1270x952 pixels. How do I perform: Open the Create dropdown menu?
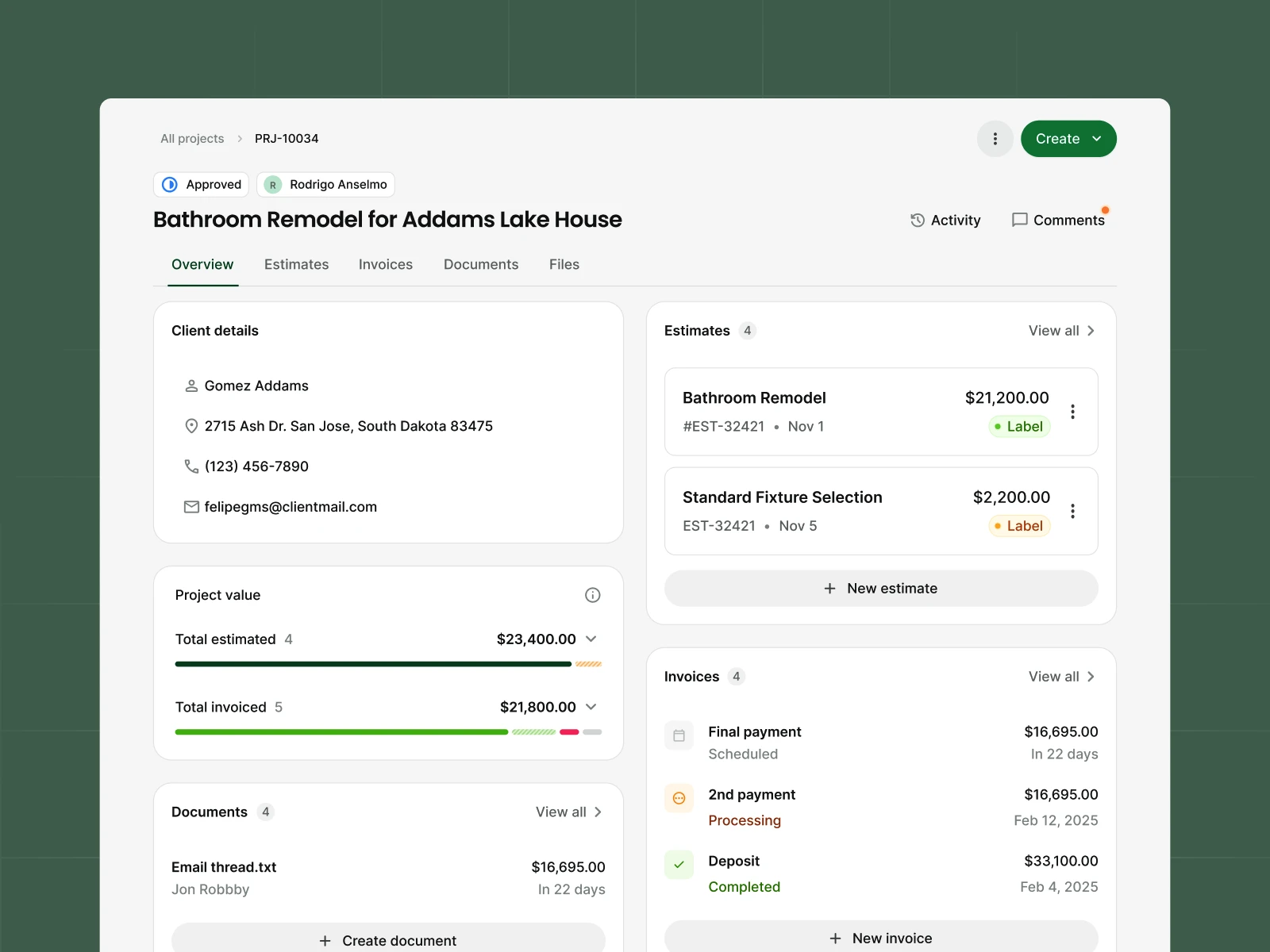click(1068, 138)
